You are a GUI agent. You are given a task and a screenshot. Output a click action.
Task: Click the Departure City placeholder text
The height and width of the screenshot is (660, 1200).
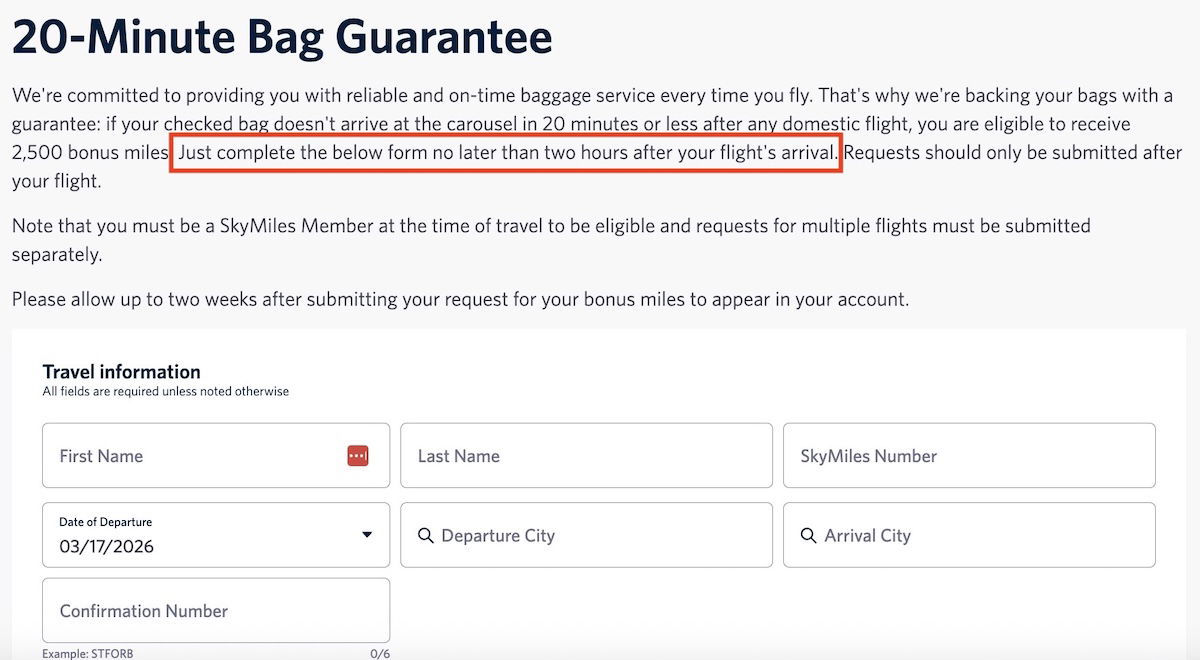tap(498, 536)
